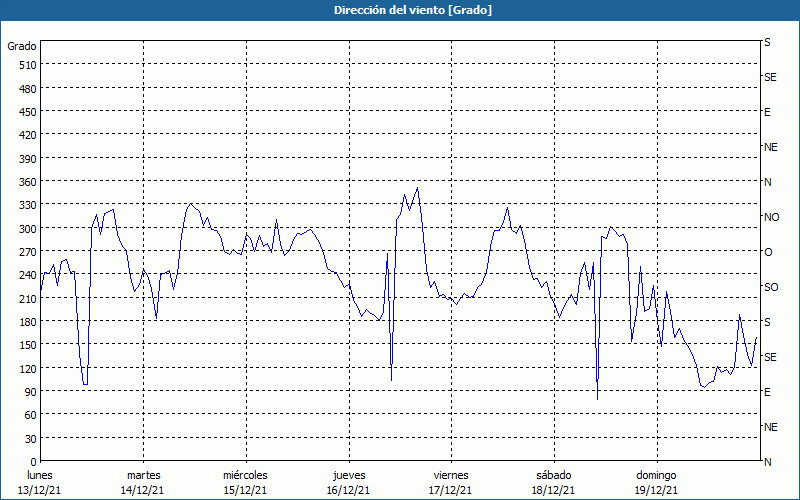Select the 'sábado' day label
The image size is (800, 500).
[554, 475]
